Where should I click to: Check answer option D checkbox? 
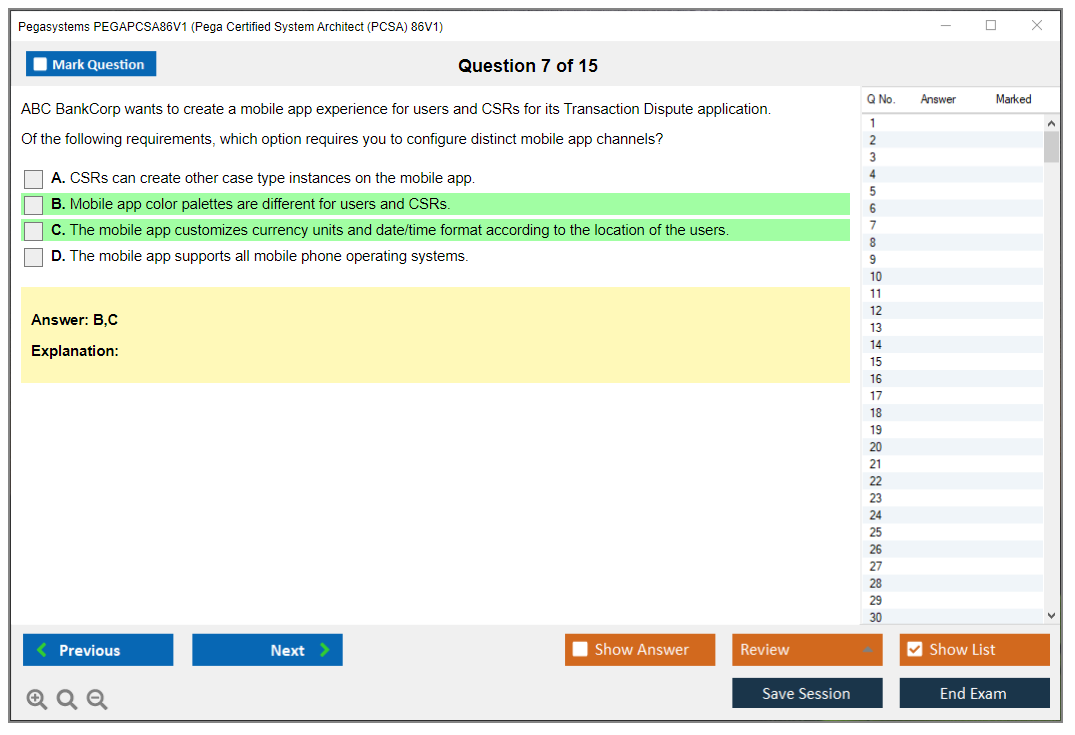tap(34, 257)
